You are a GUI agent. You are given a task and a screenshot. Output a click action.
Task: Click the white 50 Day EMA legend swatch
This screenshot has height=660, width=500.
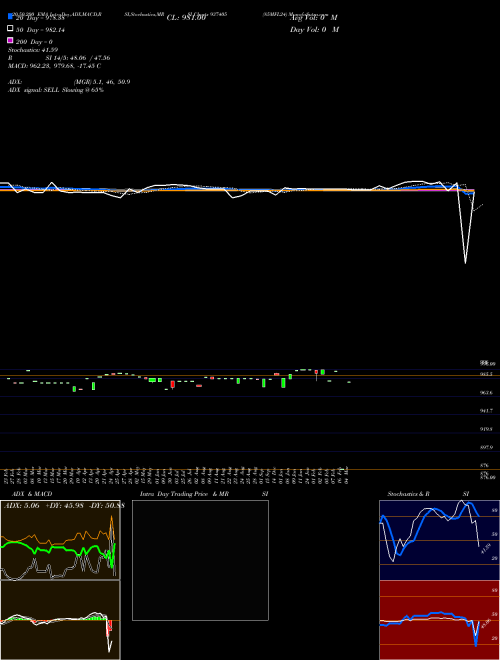tap(11, 29)
